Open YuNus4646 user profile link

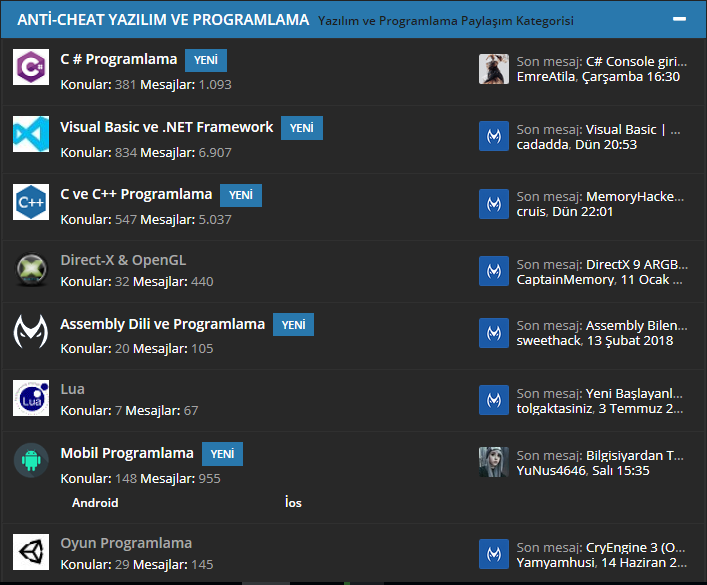551,470
